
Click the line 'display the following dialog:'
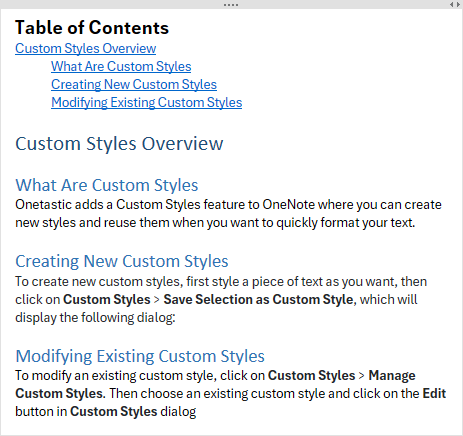tap(95, 318)
